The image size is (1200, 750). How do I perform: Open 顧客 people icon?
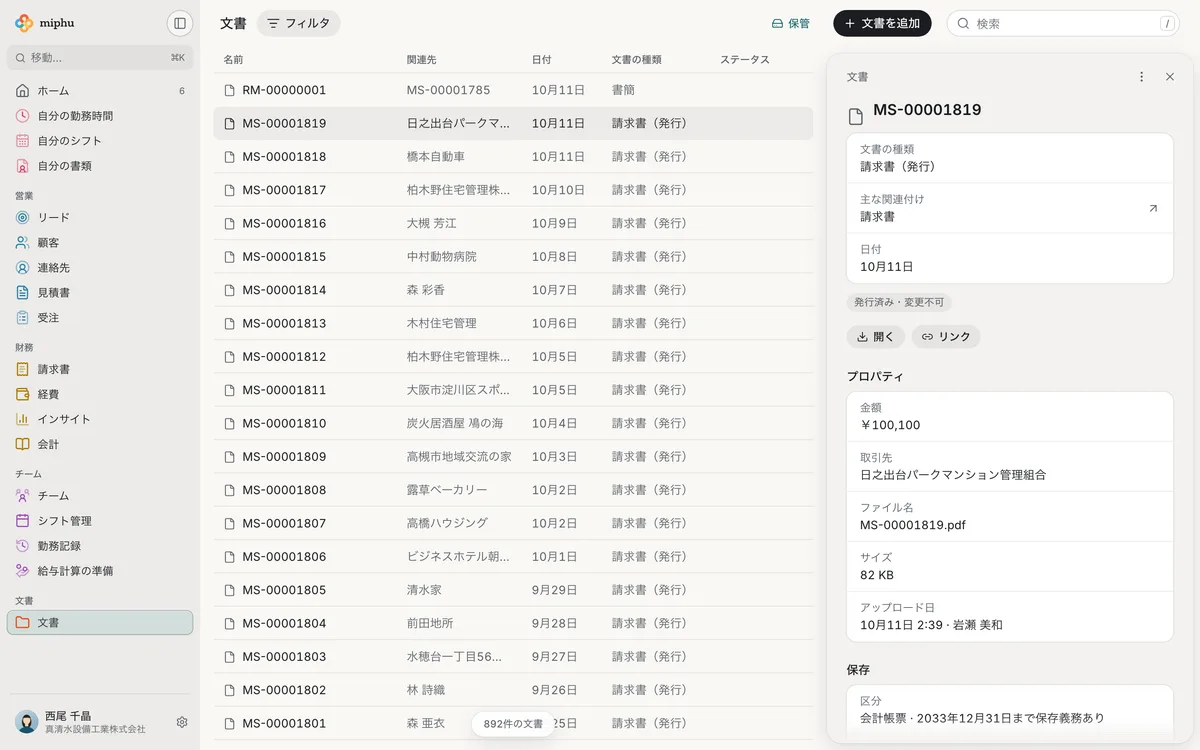point(23,242)
